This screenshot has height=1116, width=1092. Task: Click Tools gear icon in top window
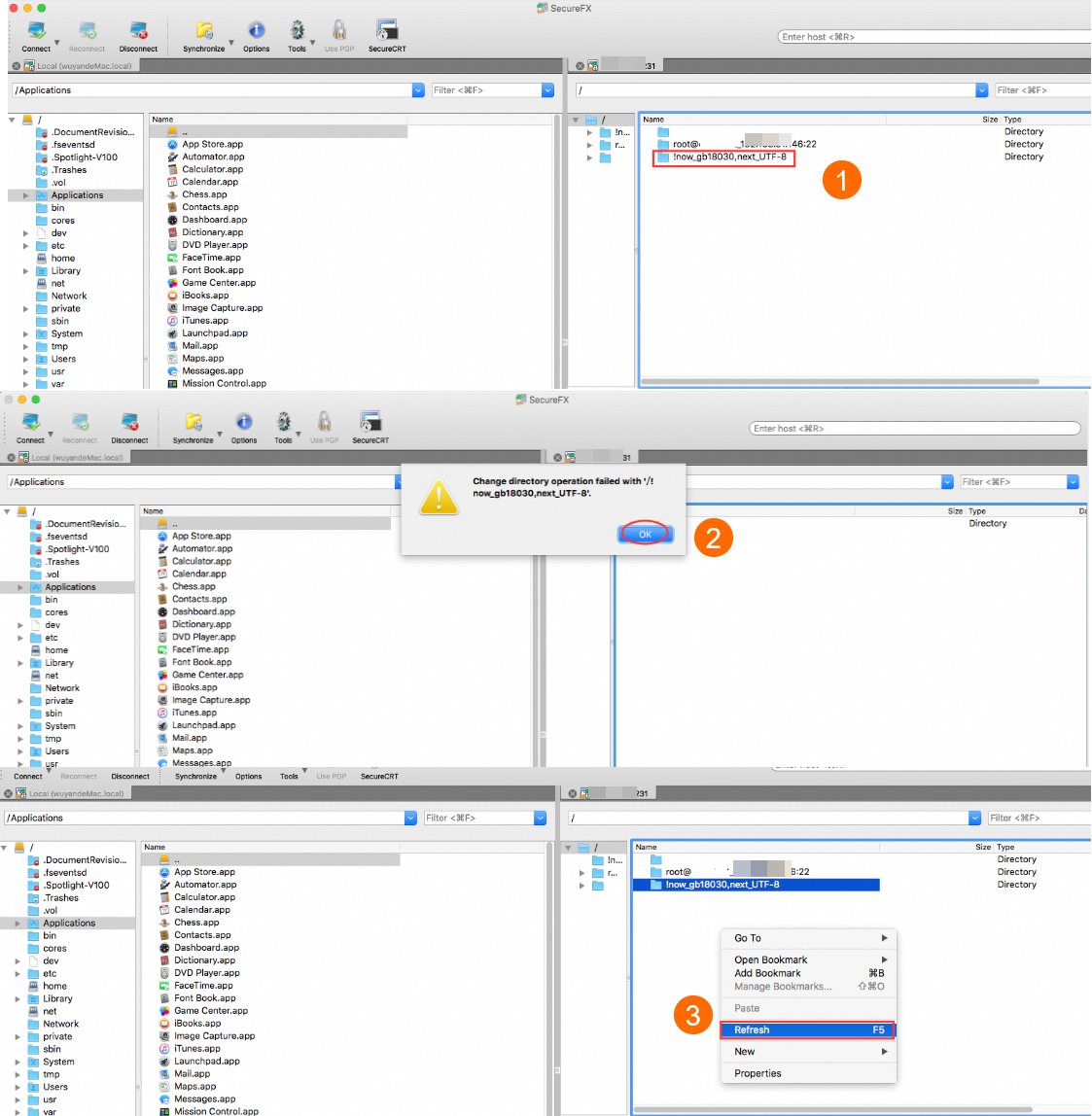297,30
